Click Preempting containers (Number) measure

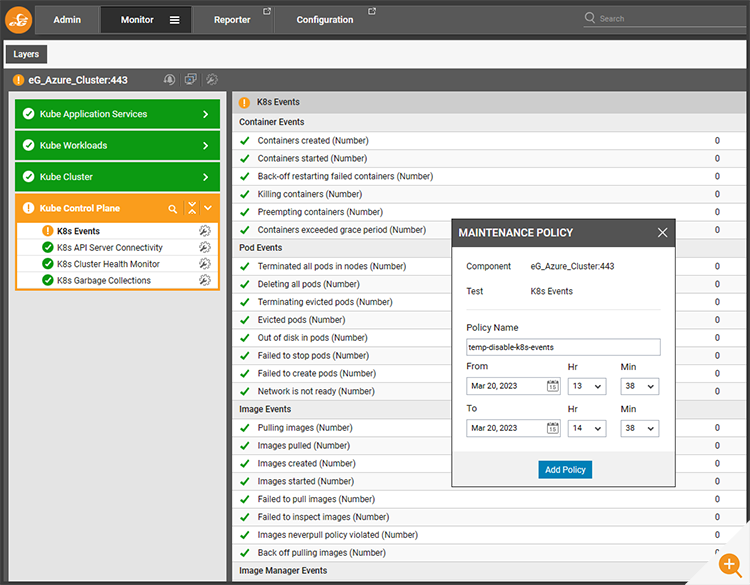[x=320, y=212]
